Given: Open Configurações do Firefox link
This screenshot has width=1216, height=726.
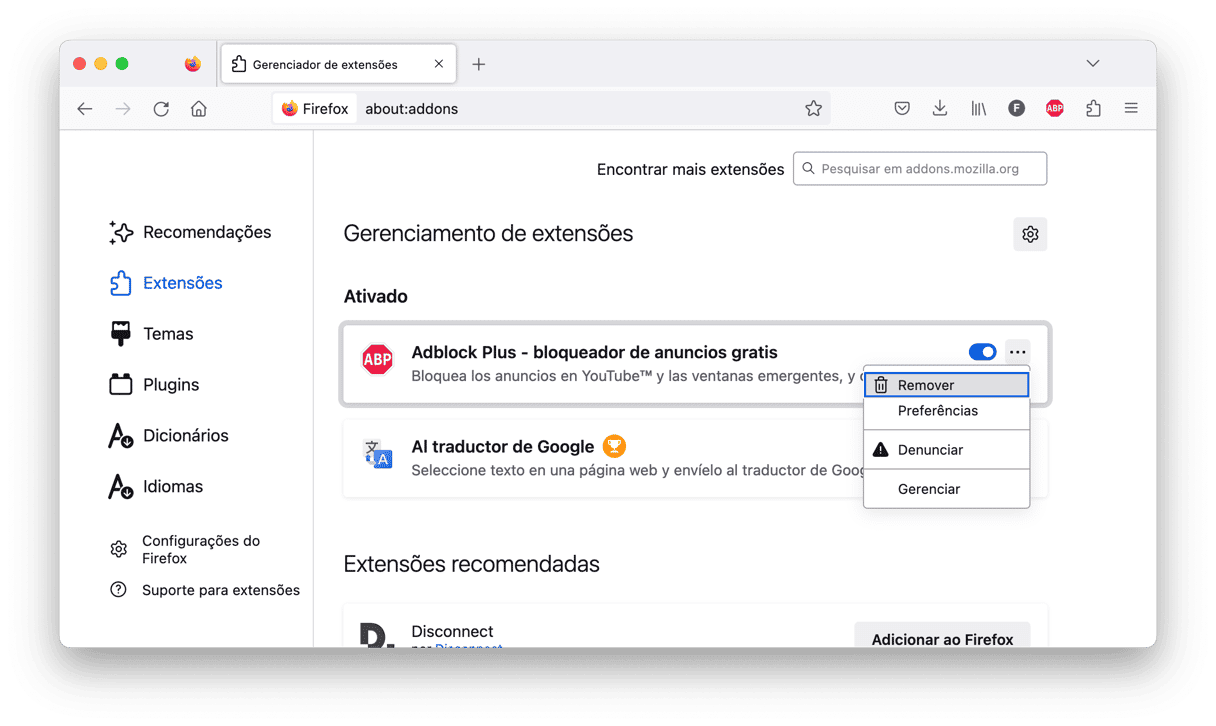Looking at the screenshot, I should pyautogui.click(x=185, y=549).
